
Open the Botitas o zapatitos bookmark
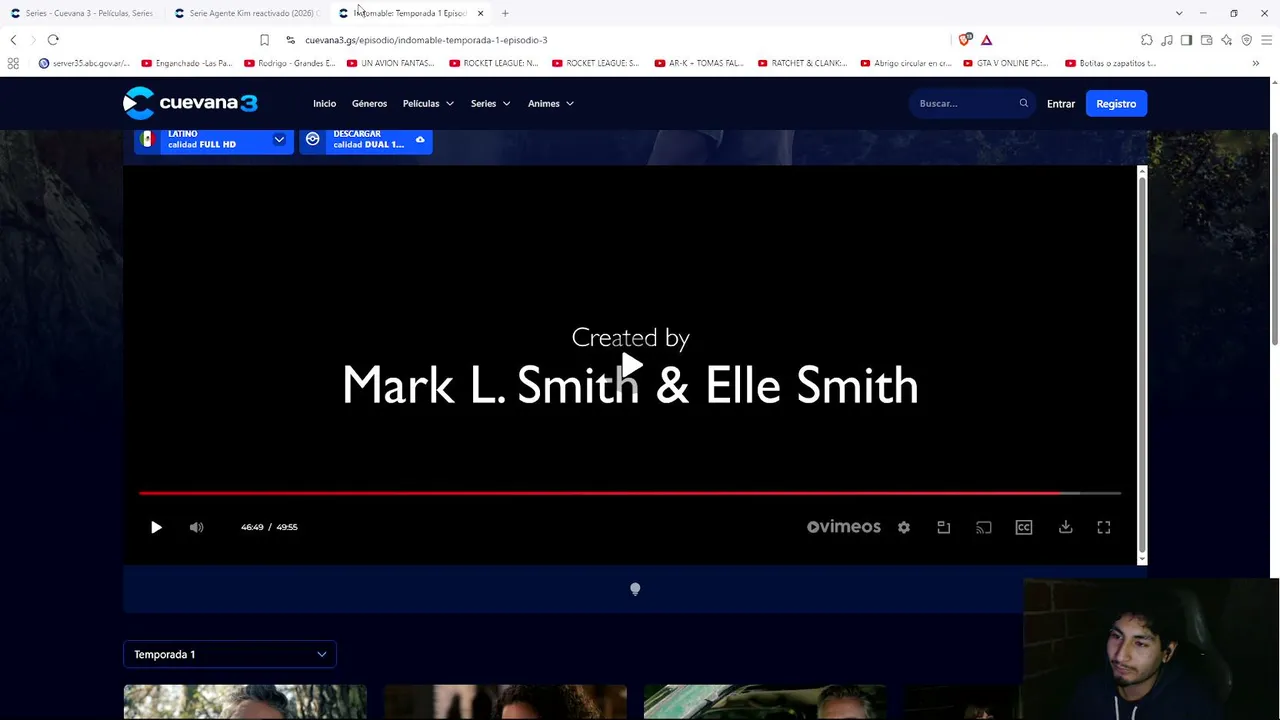click(x=1111, y=63)
